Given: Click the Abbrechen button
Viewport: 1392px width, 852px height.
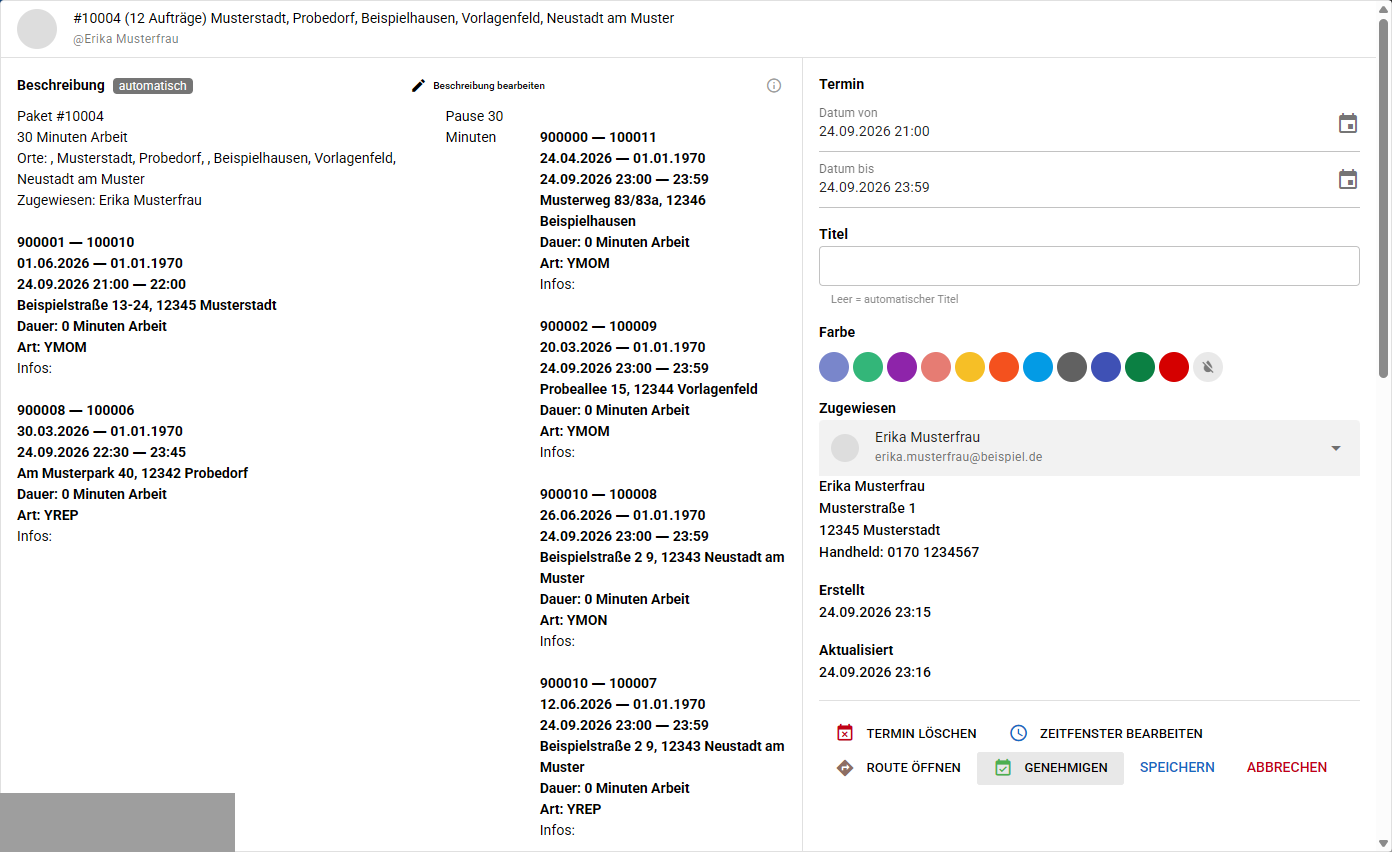Looking at the screenshot, I should (x=1287, y=768).
